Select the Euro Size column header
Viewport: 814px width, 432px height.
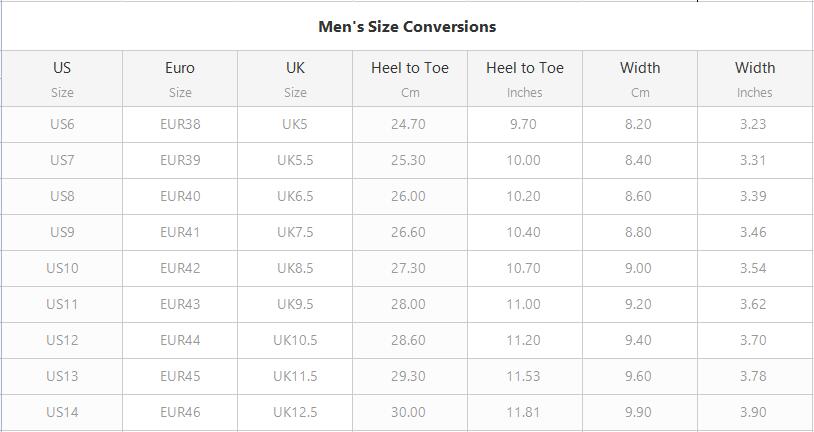coord(180,79)
